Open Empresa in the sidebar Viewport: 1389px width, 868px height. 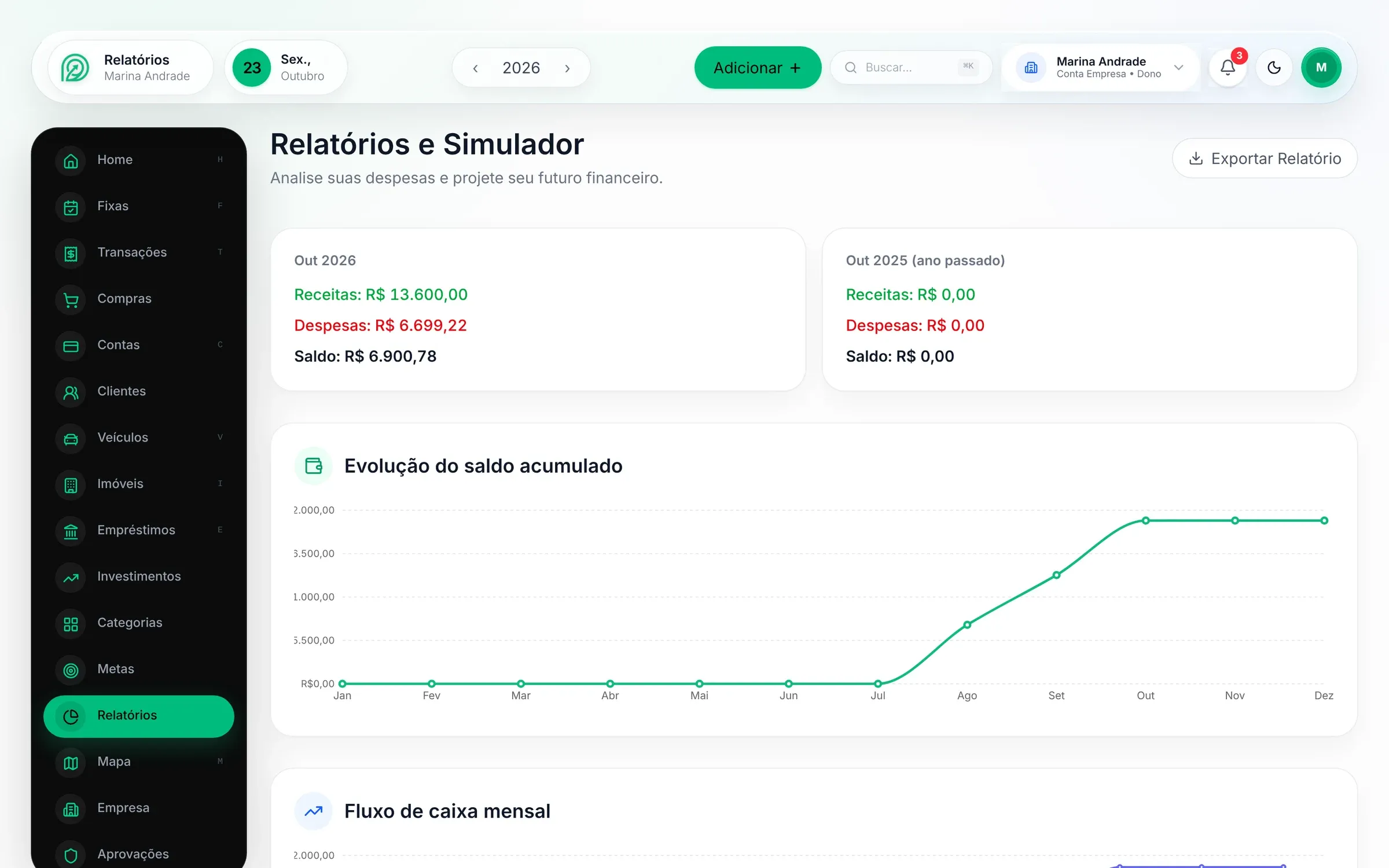[x=139, y=808]
